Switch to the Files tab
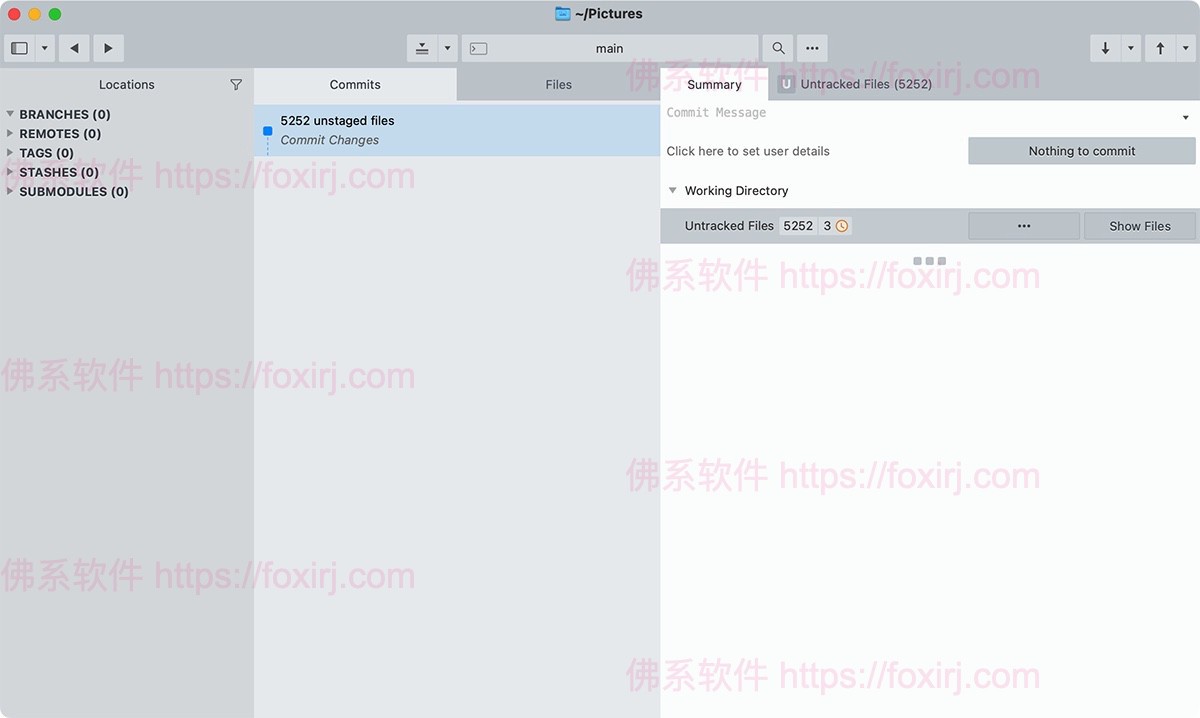Screen dimensions: 1200x718 [558, 85]
